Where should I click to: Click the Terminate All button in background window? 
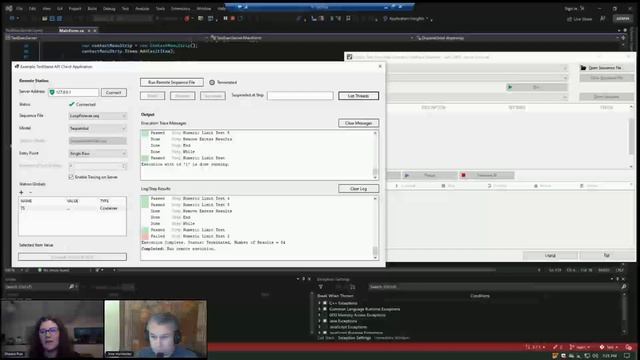coord(487,176)
